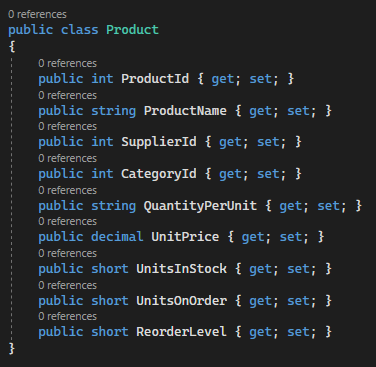Open references CodeLens above Product class

(x=37, y=14)
